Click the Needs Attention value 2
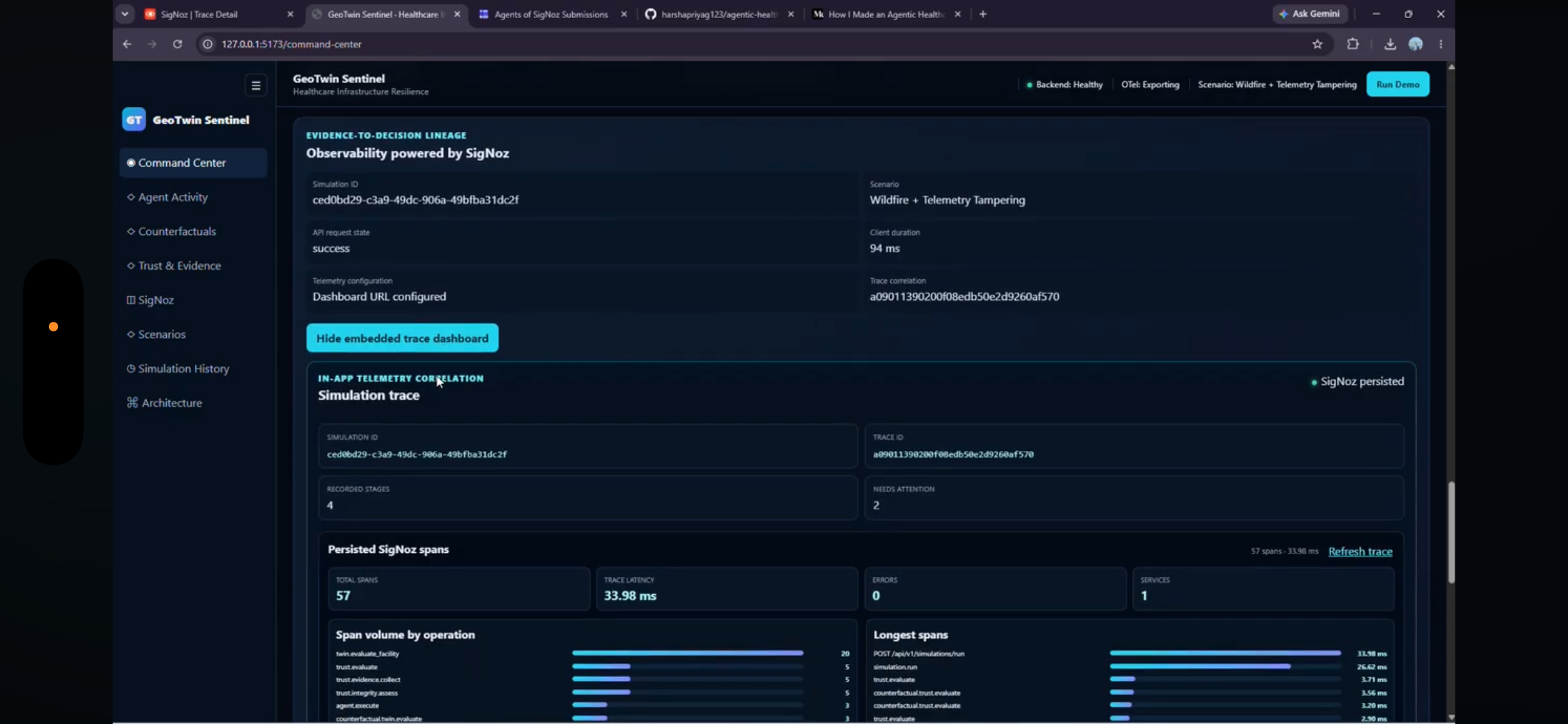1568x724 pixels. tap(876, 505)
